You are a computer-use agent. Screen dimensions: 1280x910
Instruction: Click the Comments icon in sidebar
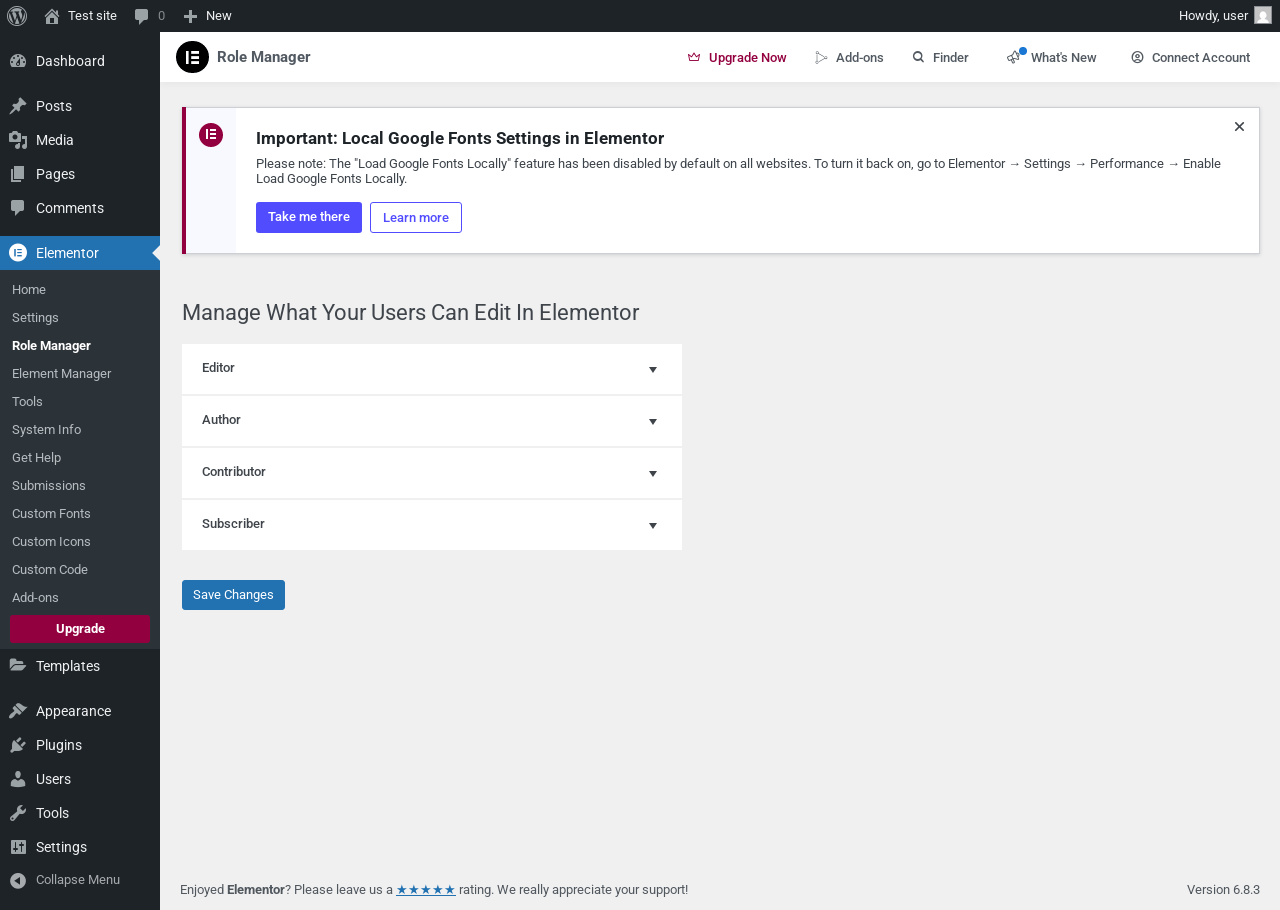coord(18,208)
